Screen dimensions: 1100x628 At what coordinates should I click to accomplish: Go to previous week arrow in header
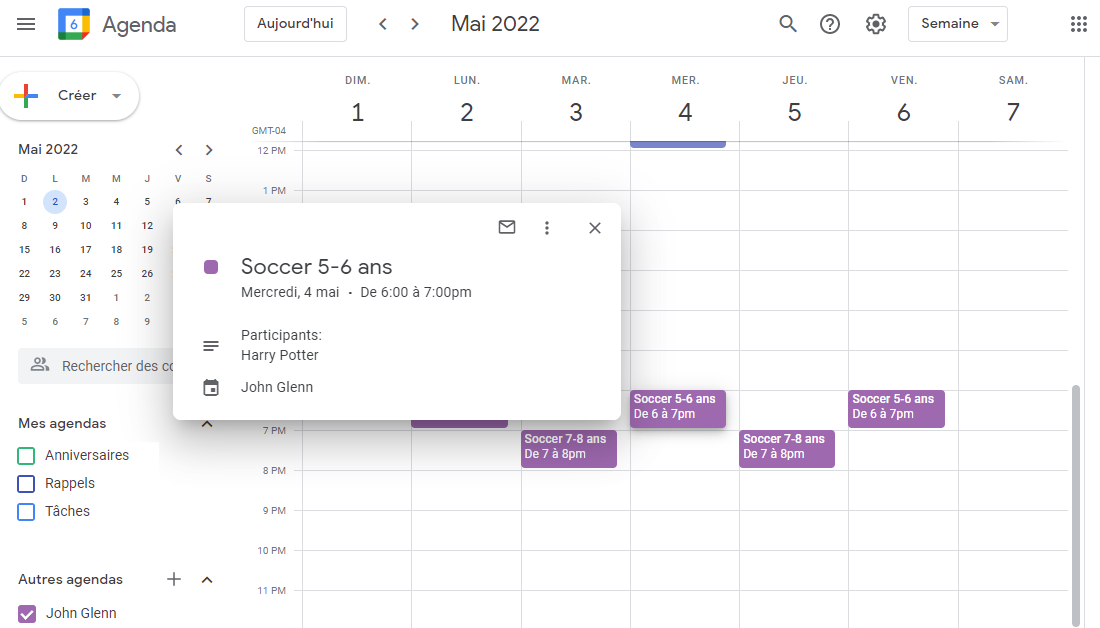click(x=383, y=24)
